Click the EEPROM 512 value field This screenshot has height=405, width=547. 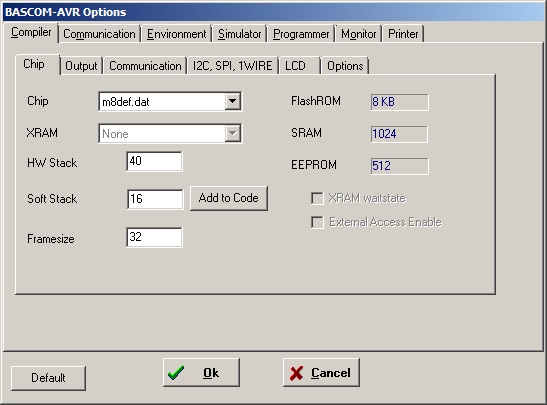[x=400, y=166]
